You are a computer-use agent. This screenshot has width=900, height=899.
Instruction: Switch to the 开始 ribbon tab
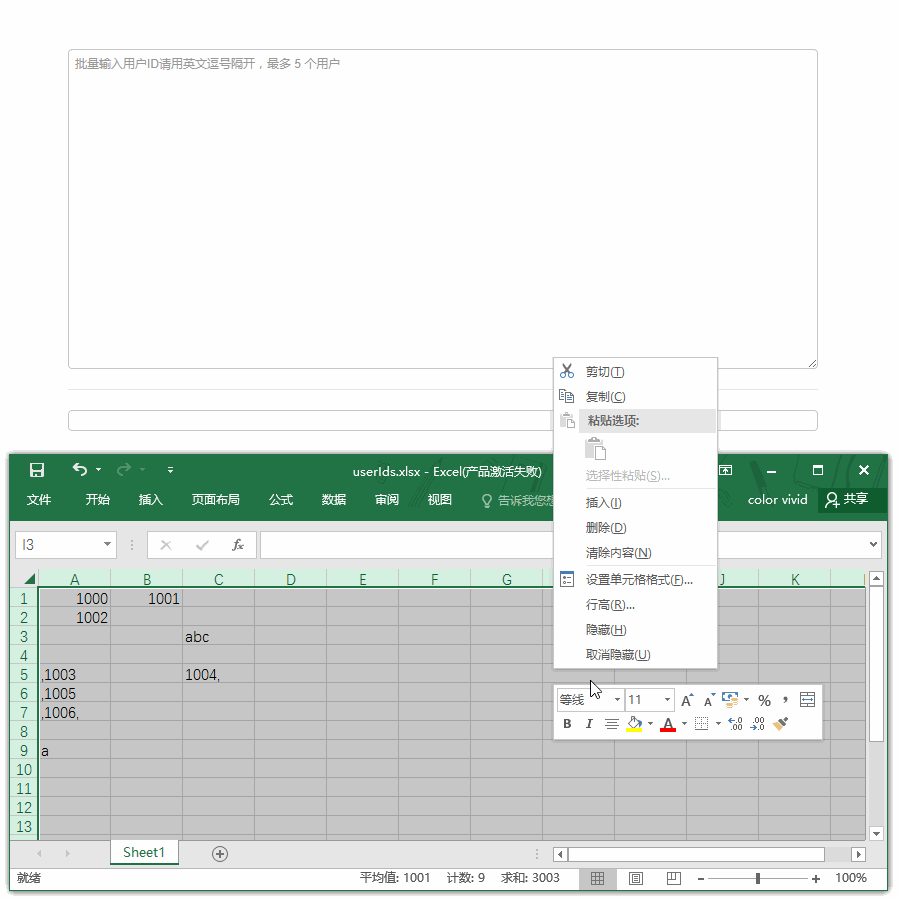(98, 499)
